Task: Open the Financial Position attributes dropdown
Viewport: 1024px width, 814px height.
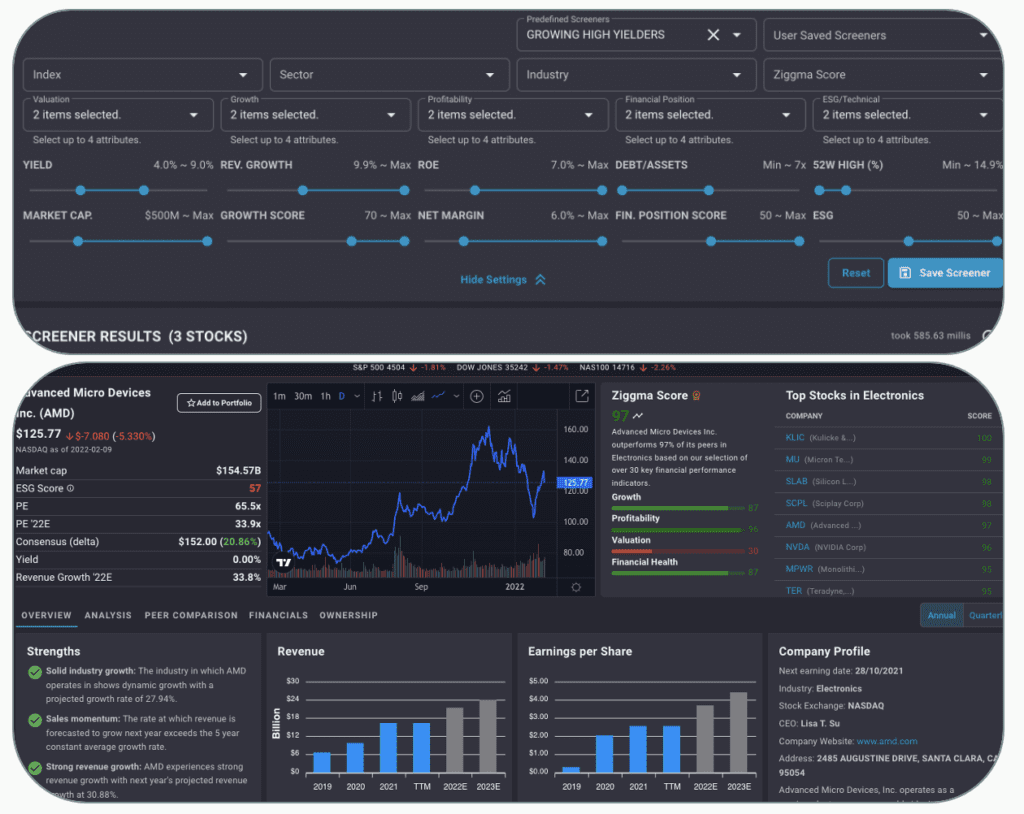Action: pos(711,115)
